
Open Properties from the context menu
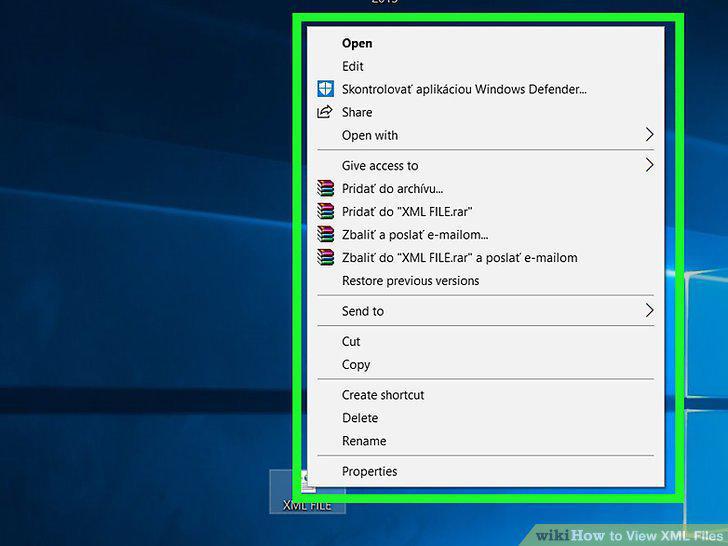point(369,472)
